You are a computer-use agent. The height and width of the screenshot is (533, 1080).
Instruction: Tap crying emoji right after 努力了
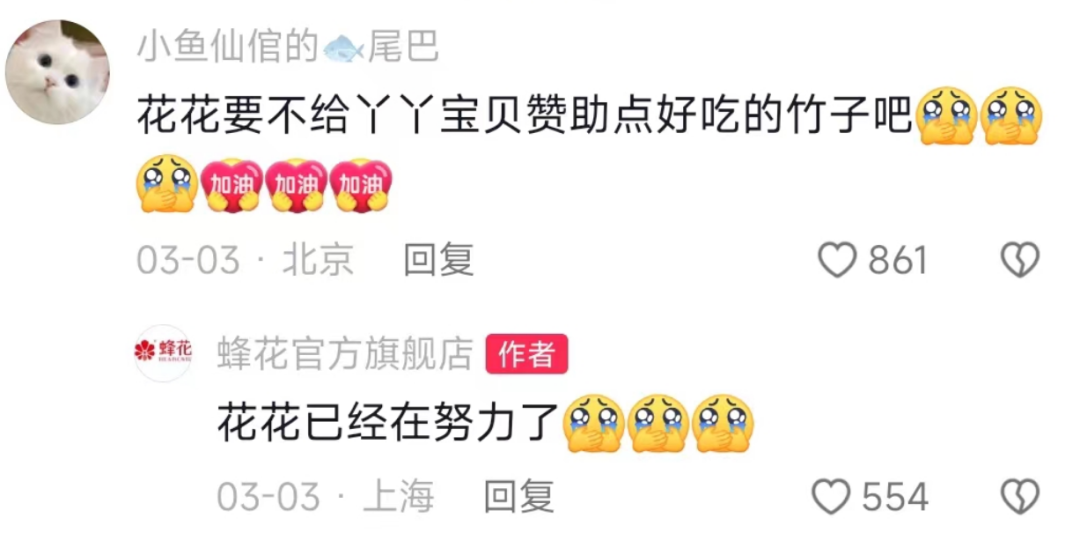click(594, 422)
